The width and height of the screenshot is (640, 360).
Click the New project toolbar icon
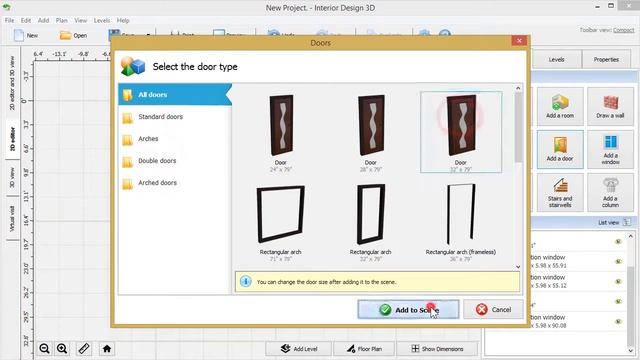click(x=25, y=36)
